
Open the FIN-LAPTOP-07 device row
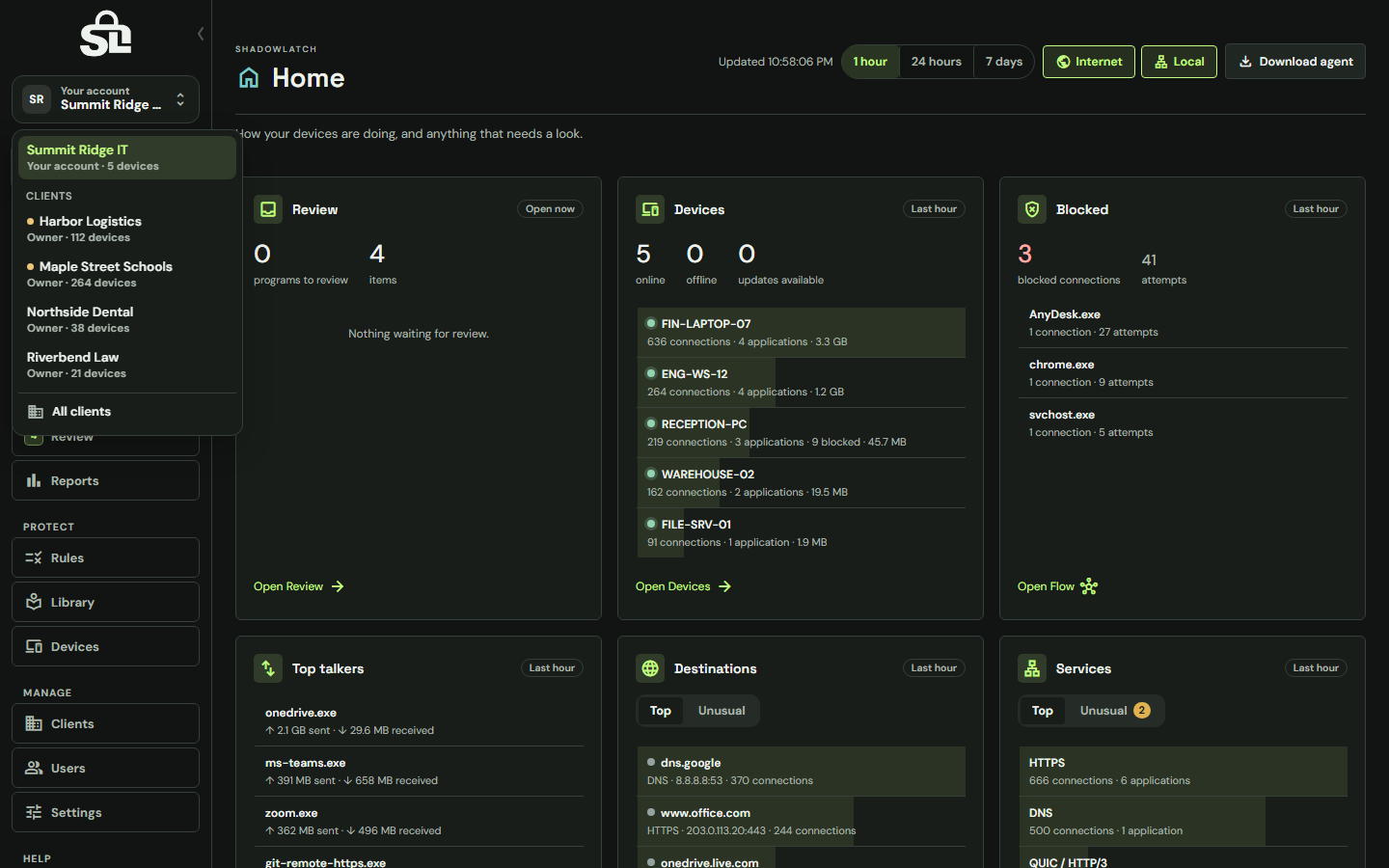(801, 333)
